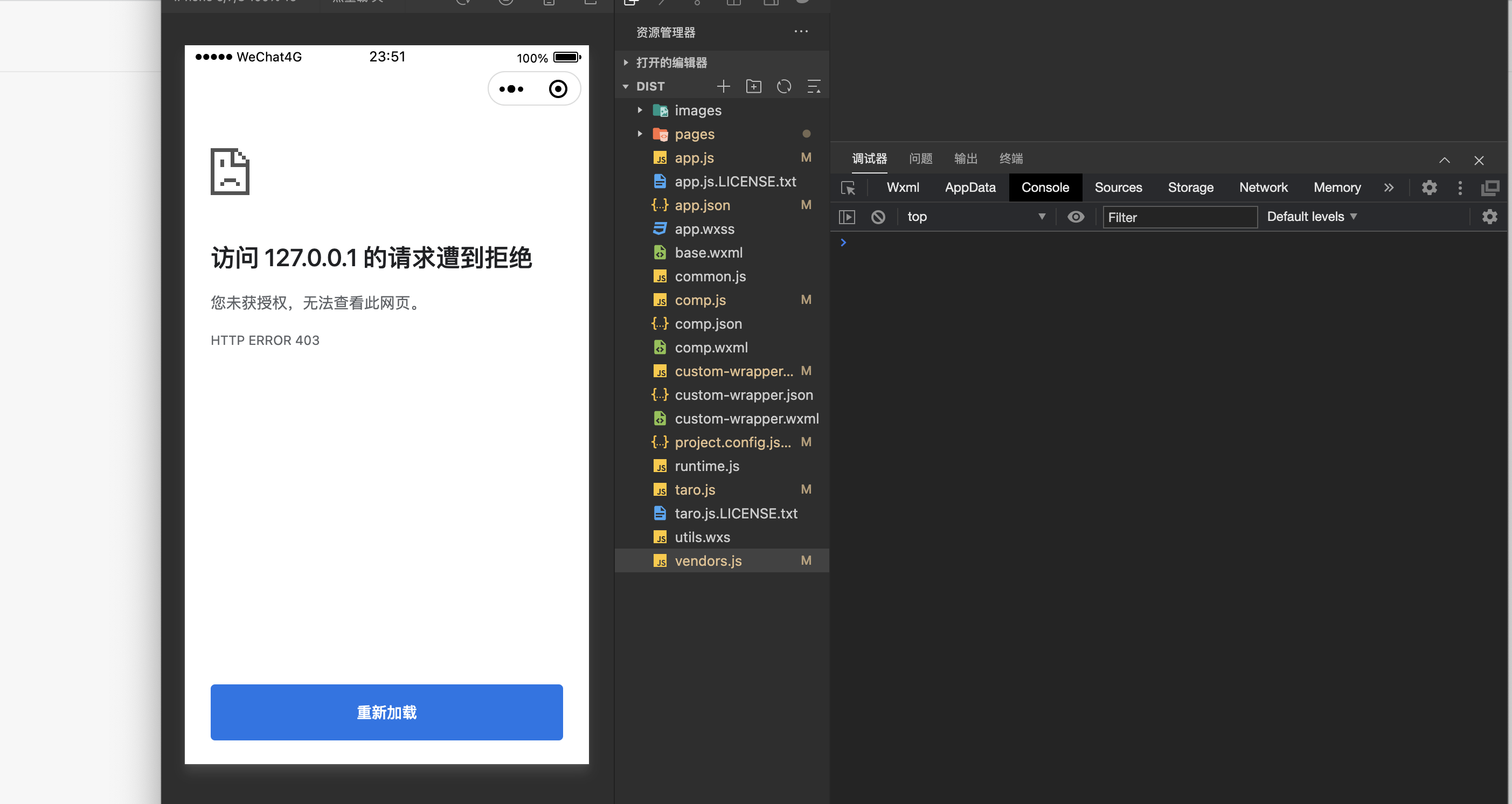Show more devtools tabs chevron
The width and height of the screenshot is (1512, 804).
tap(1388, 188)
